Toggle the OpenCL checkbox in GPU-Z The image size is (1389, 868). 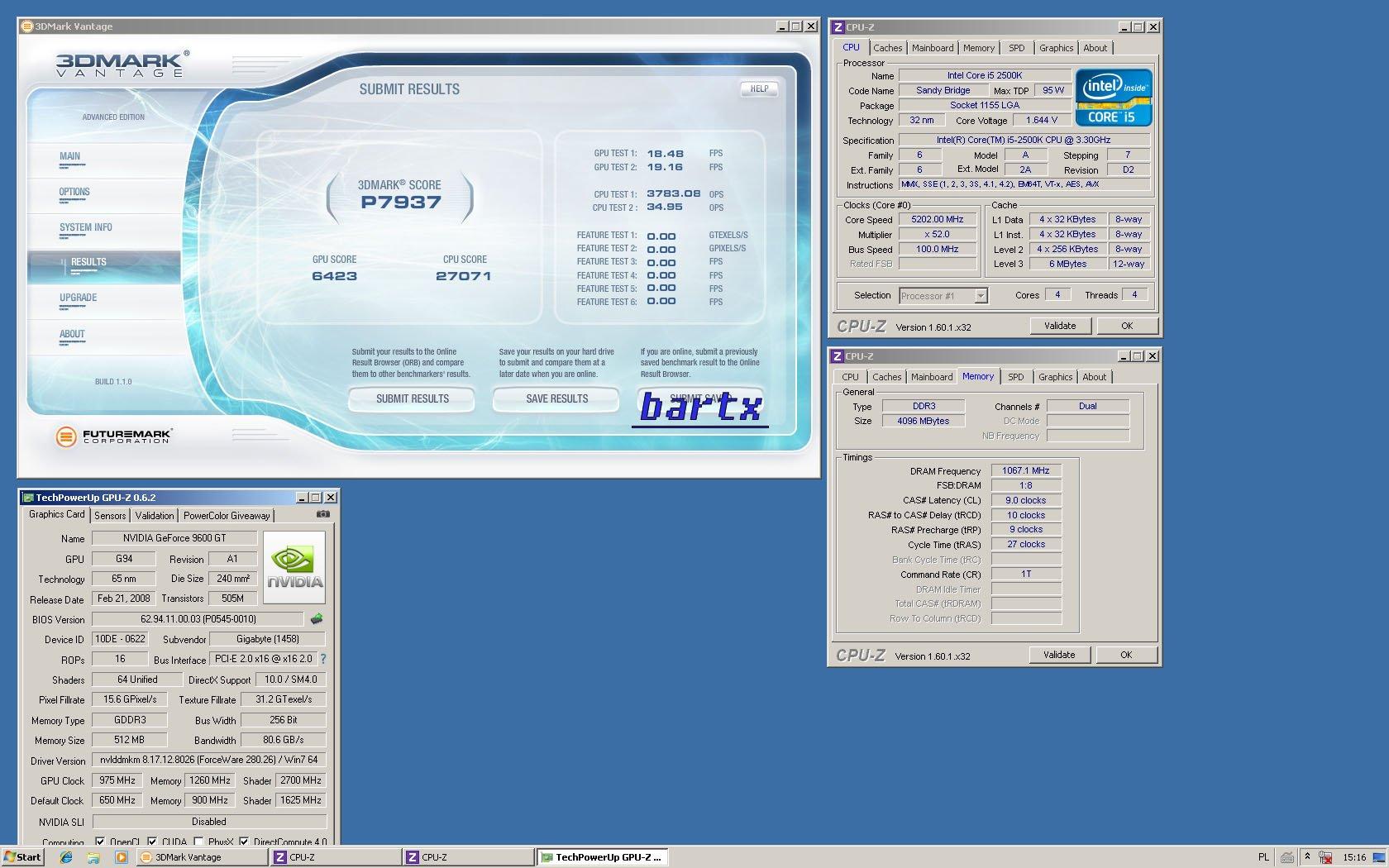point(100,842)
